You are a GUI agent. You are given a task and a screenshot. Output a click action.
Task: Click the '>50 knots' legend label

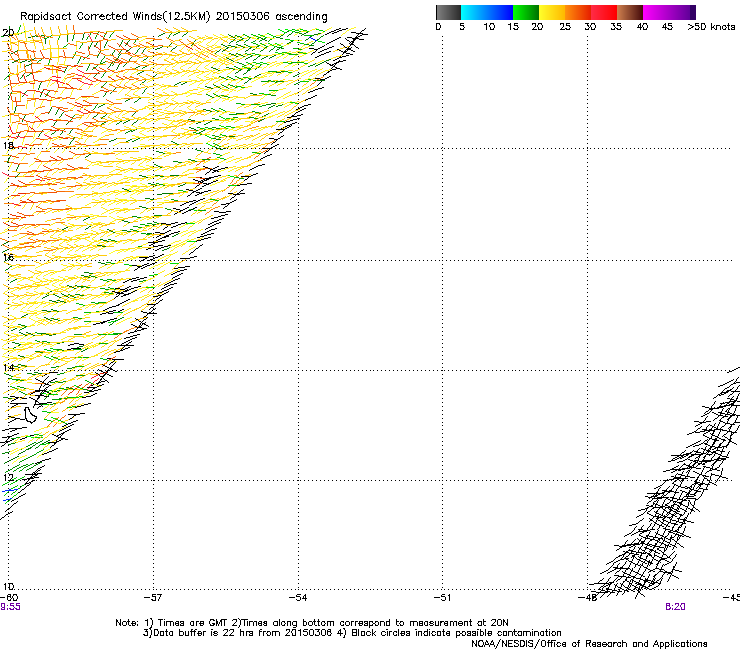tap(711, 27)
